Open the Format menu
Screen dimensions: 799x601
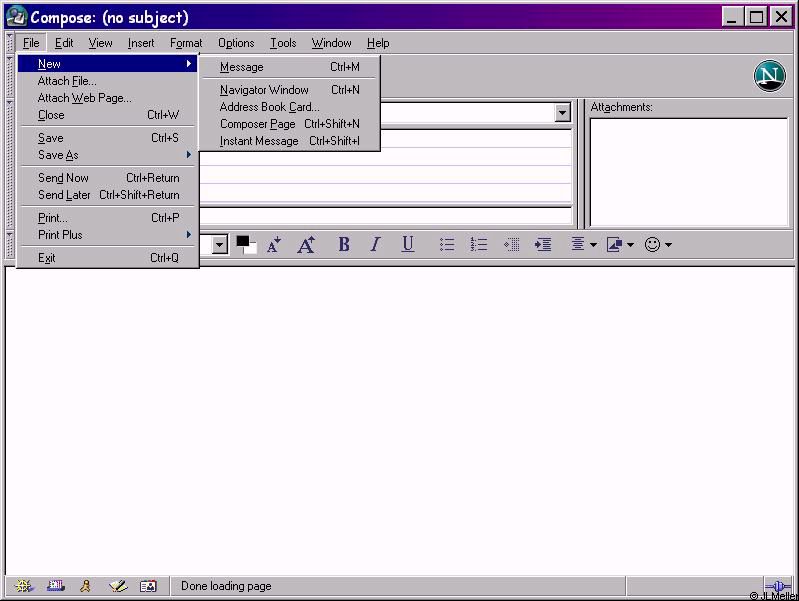(x=186, y=43)
